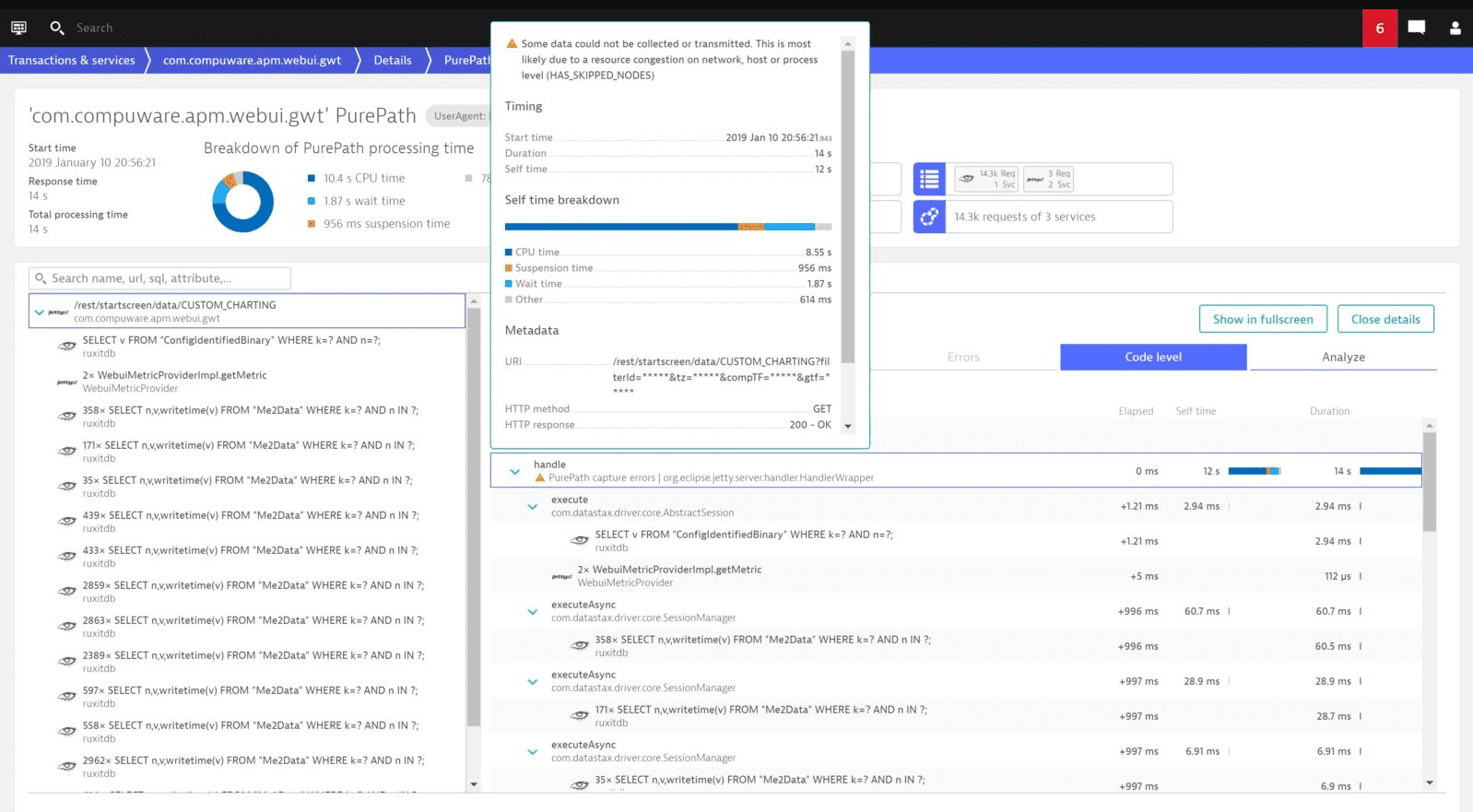The width and height of the screenshot is (1473, 812).
Task: Go to com.compuware.apm.webui.gwt breadcrumb
Action: pos(252,60)
